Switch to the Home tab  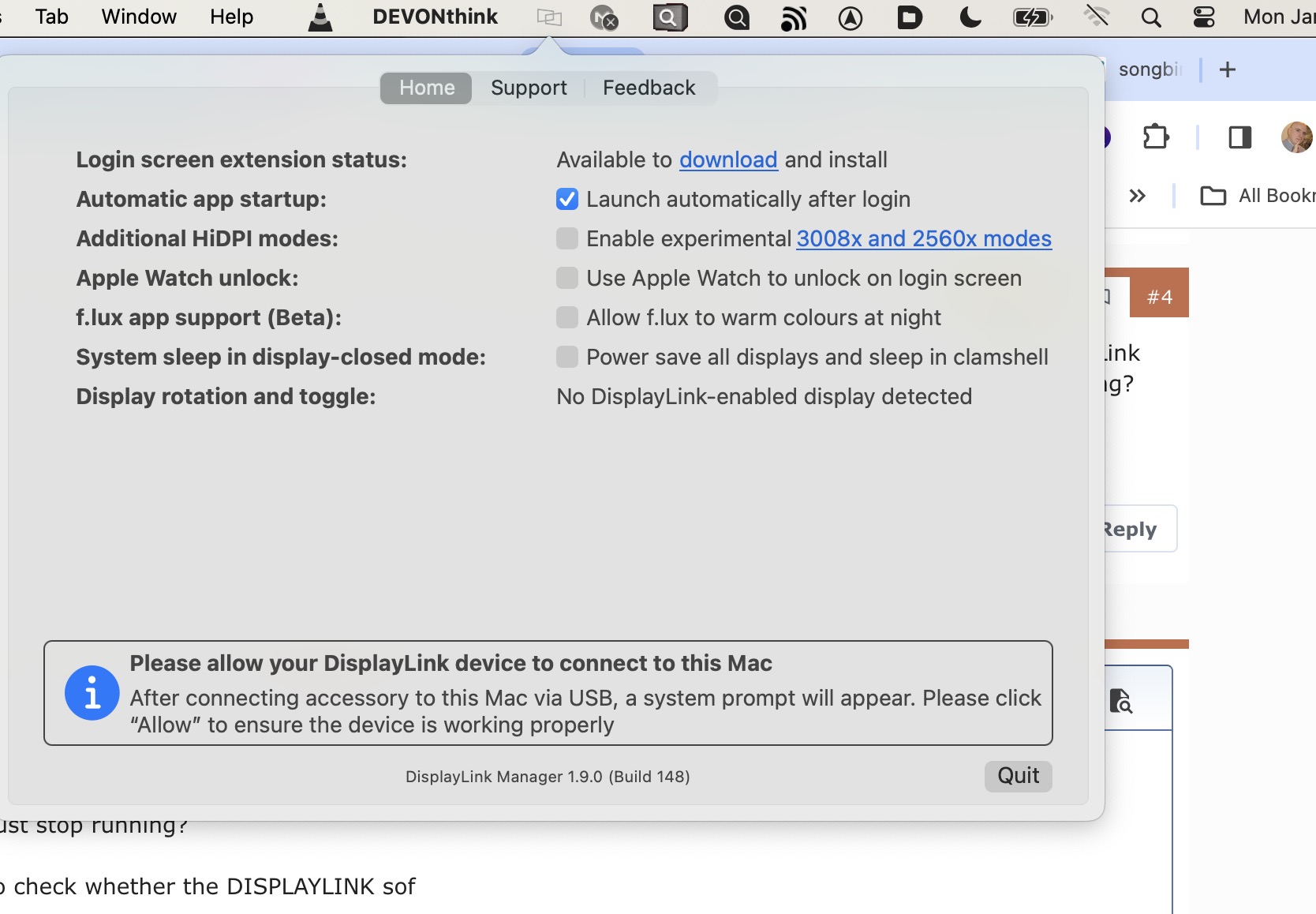427,88
